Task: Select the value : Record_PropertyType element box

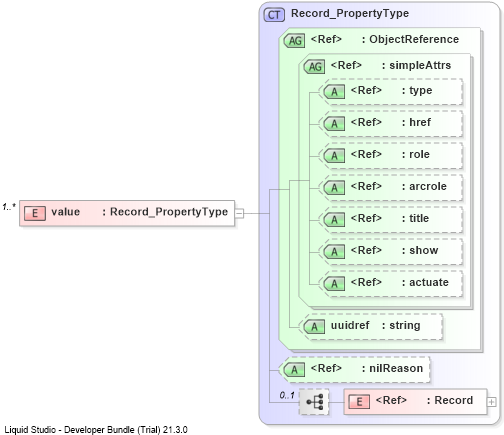Action: [x=127, y=213]
